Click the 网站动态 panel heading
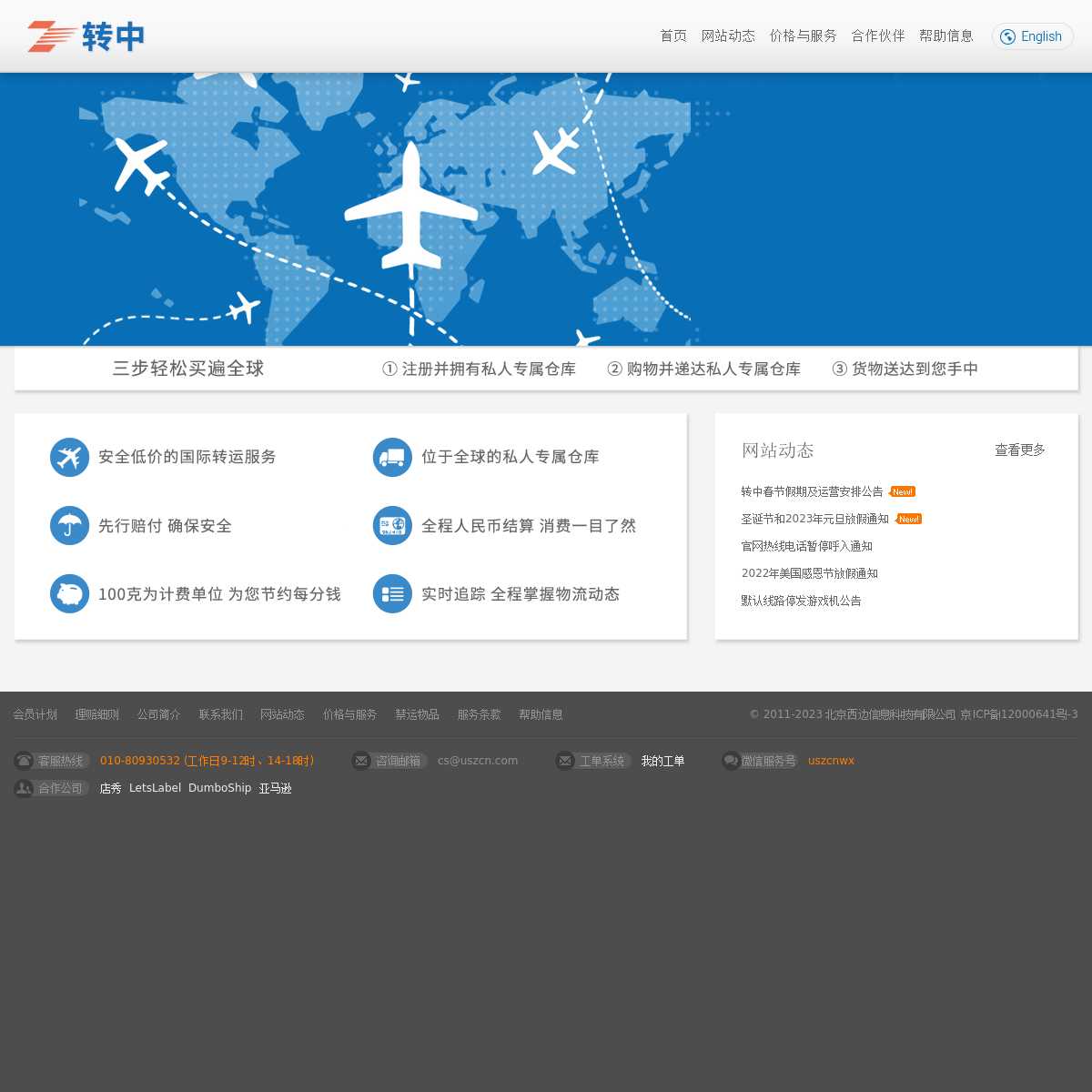 (x=778, y=450)
